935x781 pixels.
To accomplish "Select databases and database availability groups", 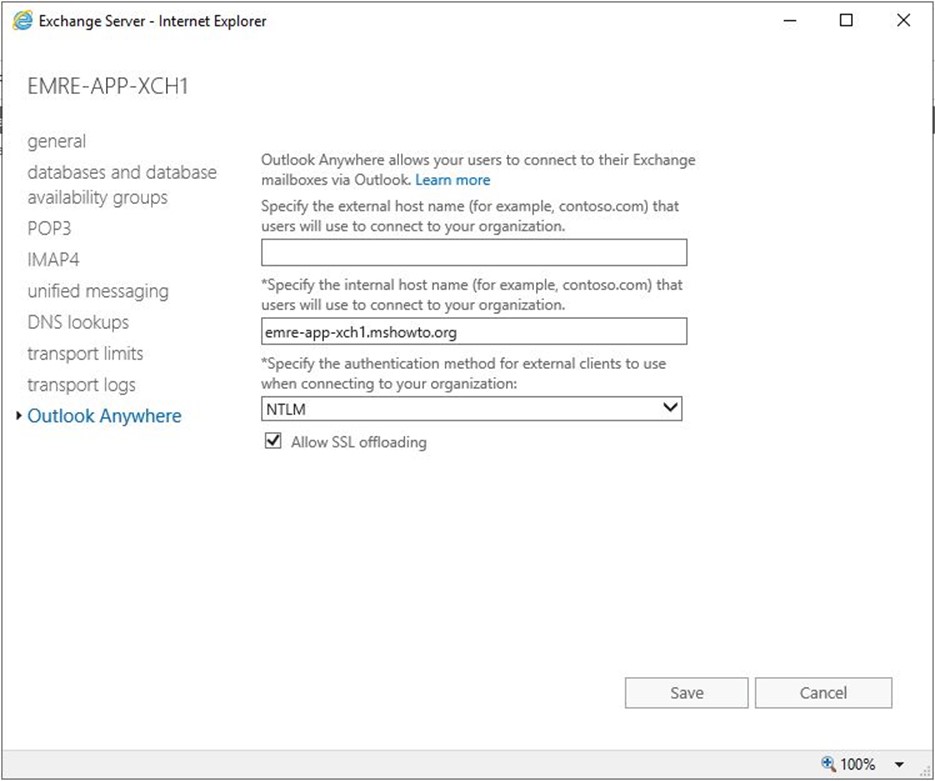I will pos(122,185).
